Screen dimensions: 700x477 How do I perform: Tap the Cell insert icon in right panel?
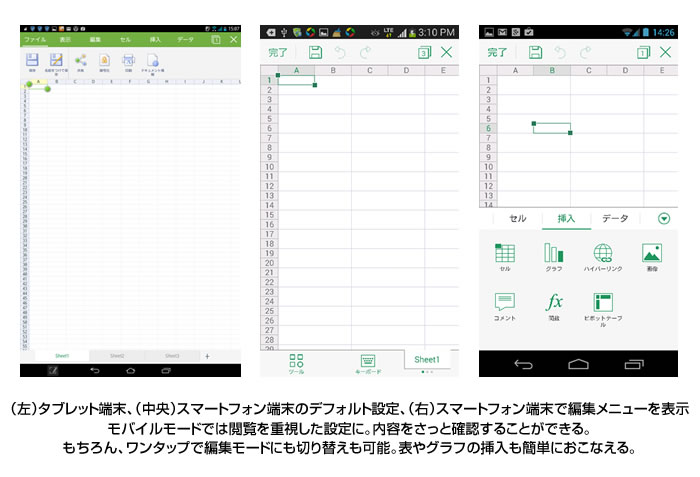coord(505,254)
